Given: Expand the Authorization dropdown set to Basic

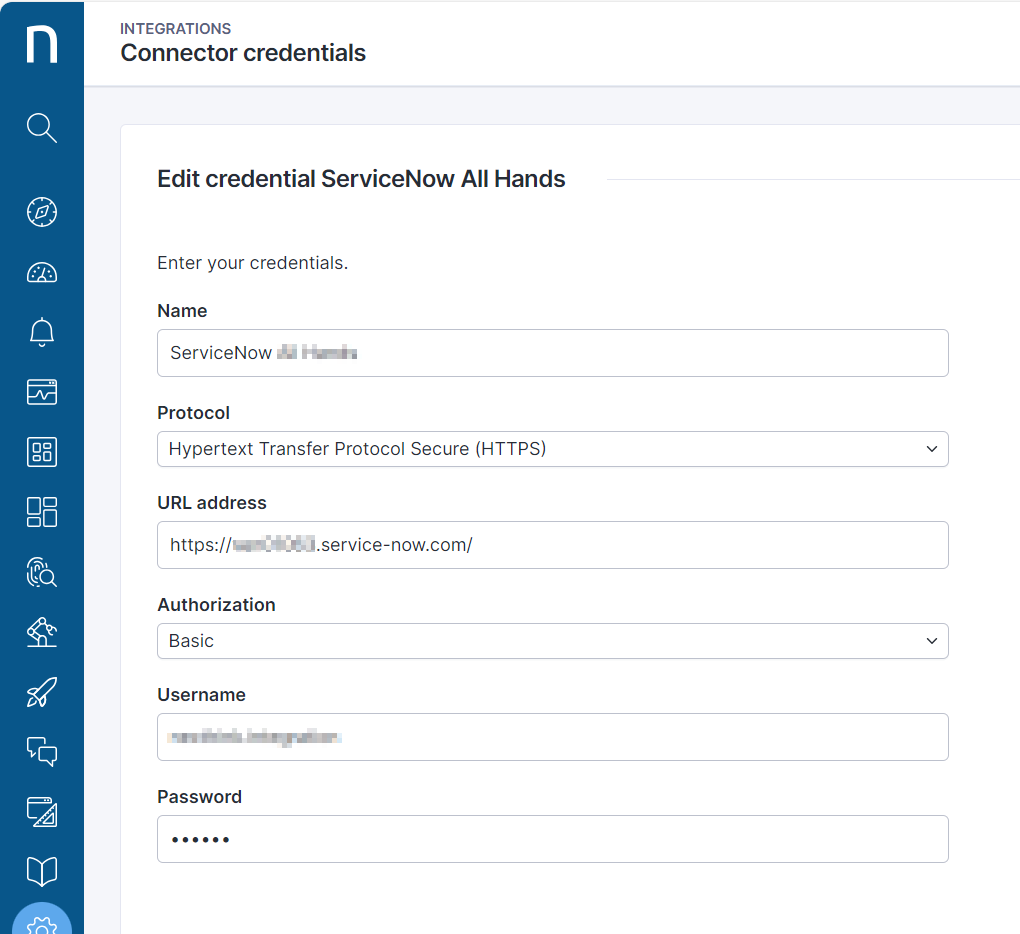Looking at the screenshot, I should tap(552, 641).
